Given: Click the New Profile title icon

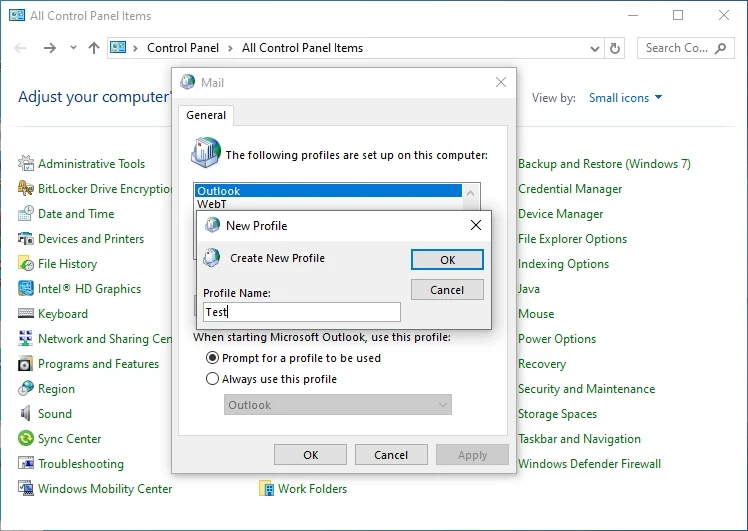Looking at the screenshot, I should point(212,225).
